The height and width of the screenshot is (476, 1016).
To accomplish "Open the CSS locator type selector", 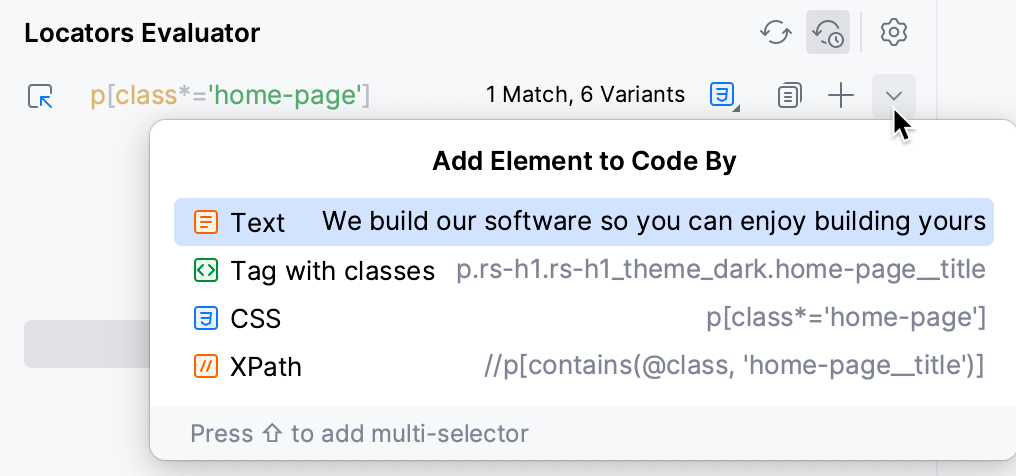I will [x=724, y=95].
